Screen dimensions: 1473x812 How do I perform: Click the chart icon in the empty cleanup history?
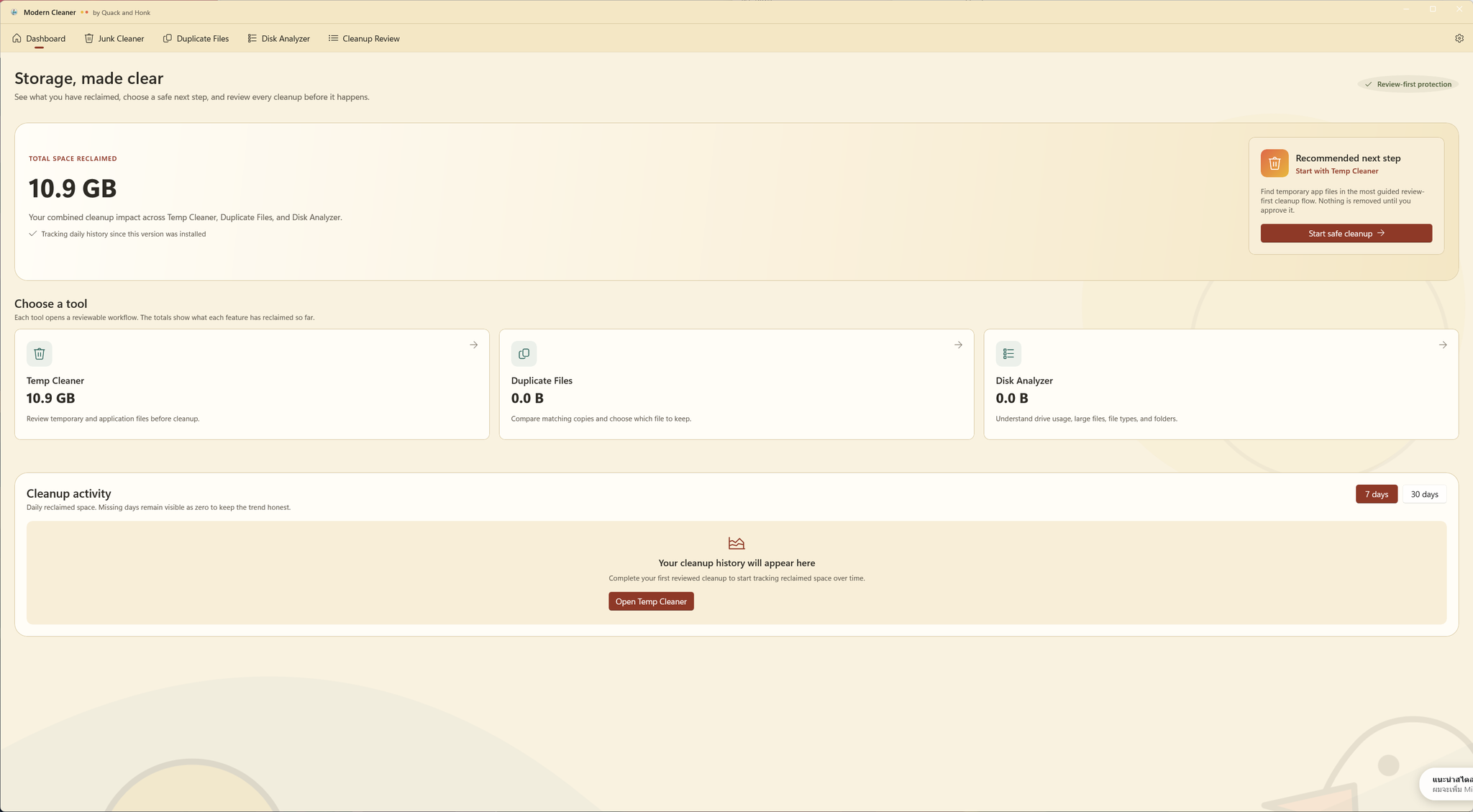736,543
